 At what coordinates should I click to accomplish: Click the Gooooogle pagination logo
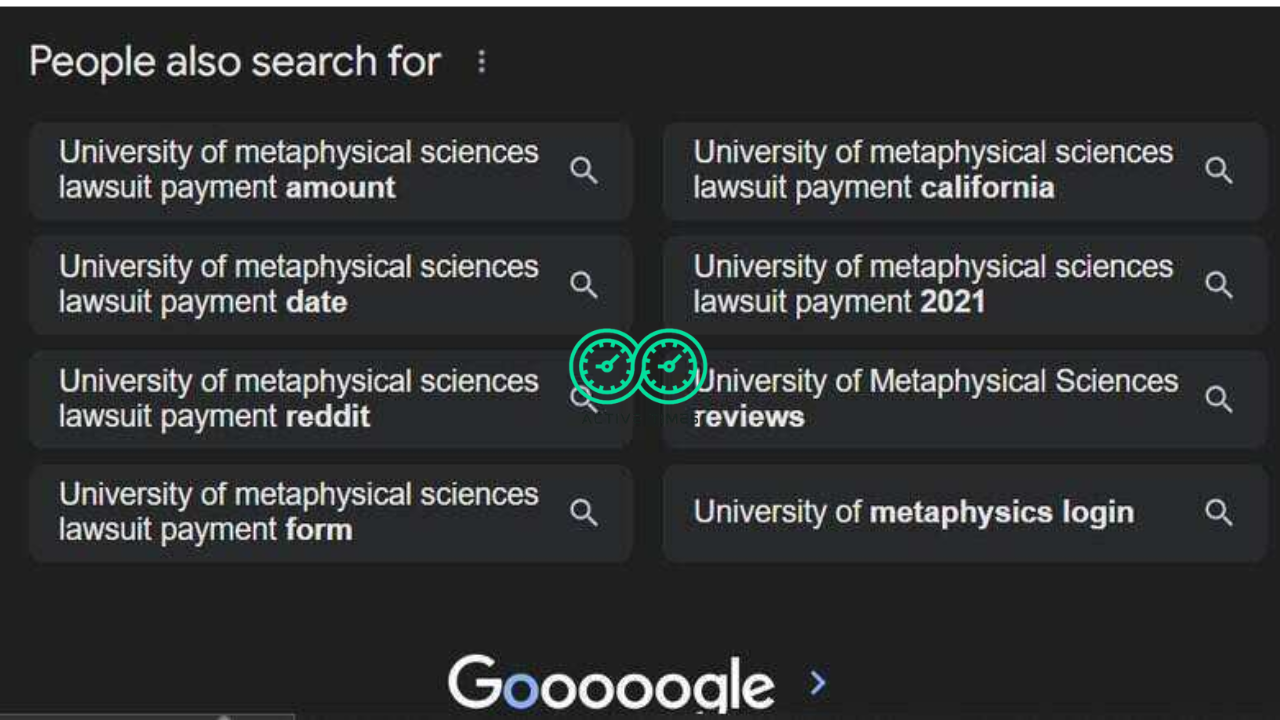coord(611,682)
